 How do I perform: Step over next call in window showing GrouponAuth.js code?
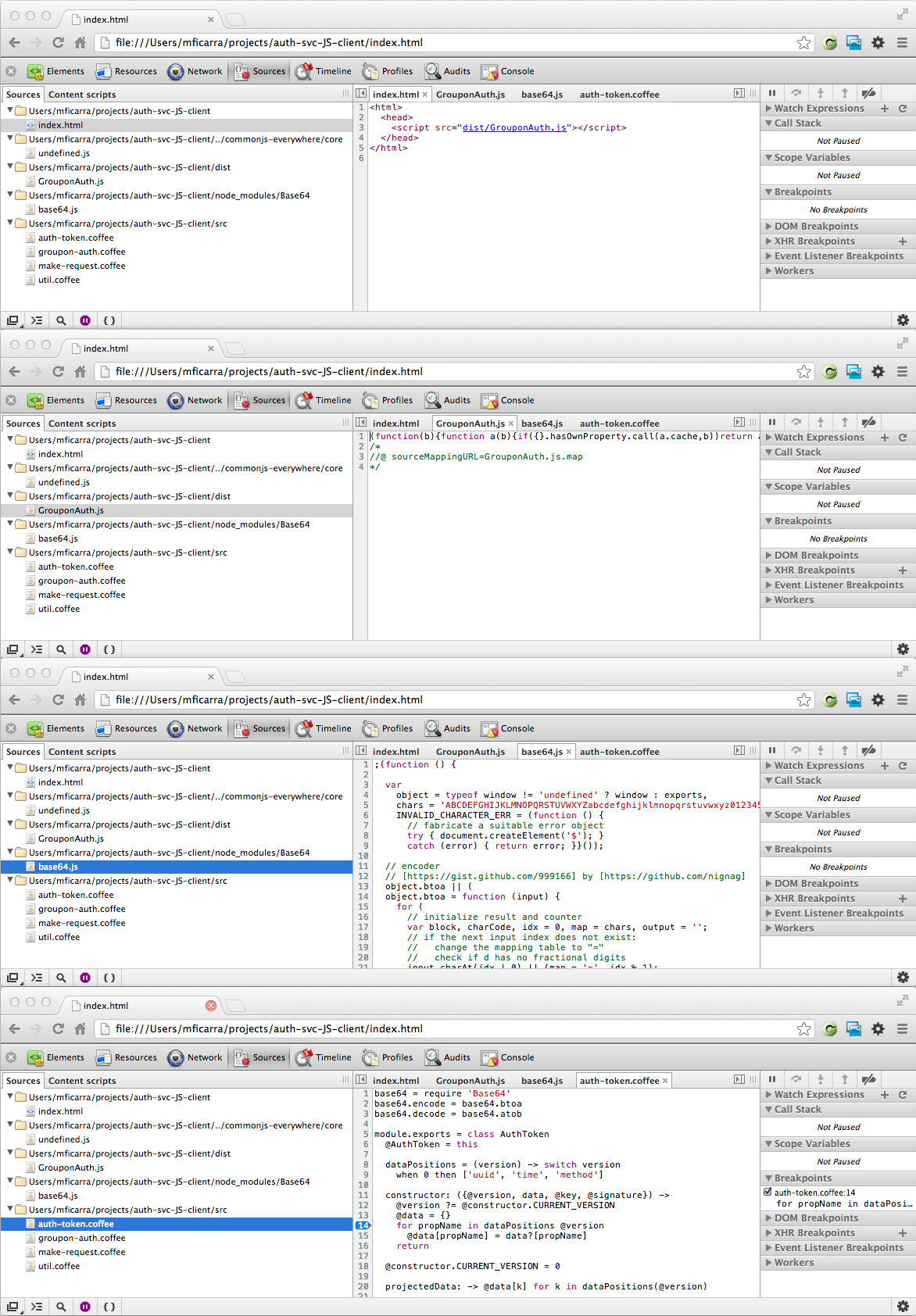pos(796,422)
